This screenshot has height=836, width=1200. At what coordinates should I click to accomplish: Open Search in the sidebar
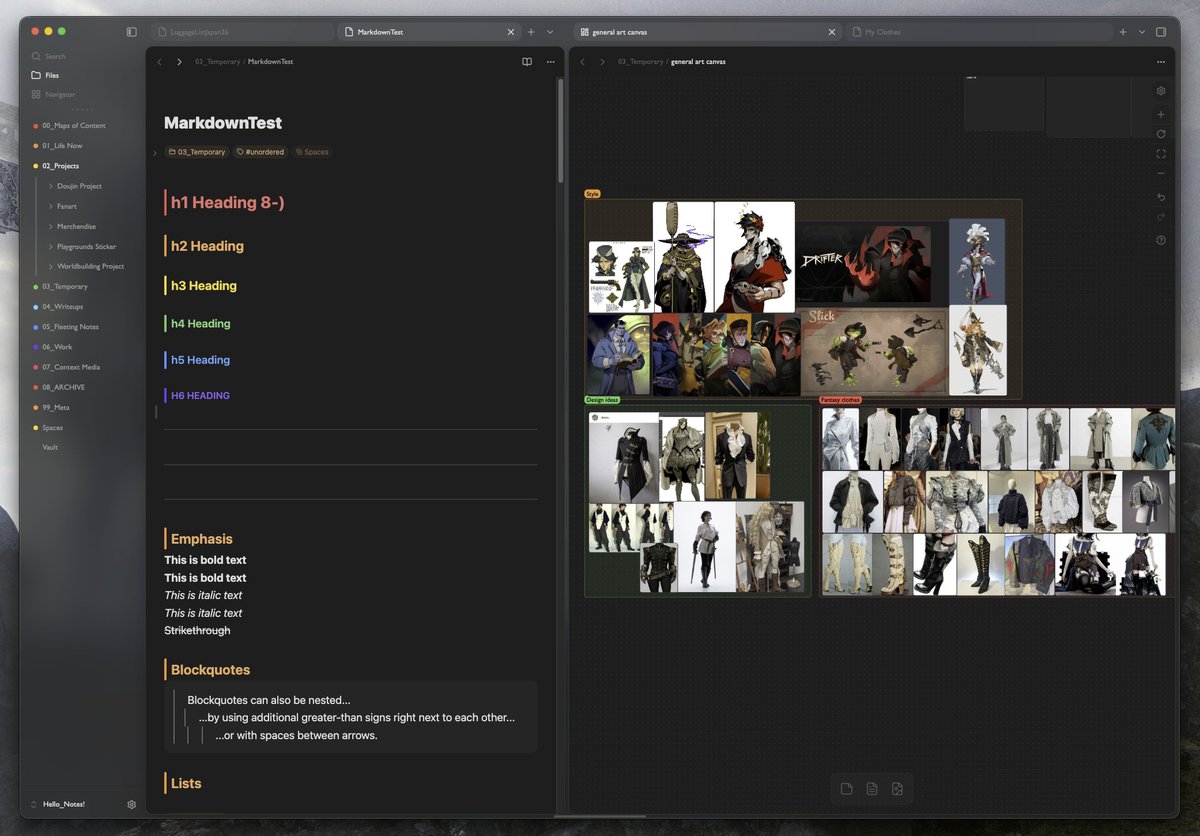point(48,56)
